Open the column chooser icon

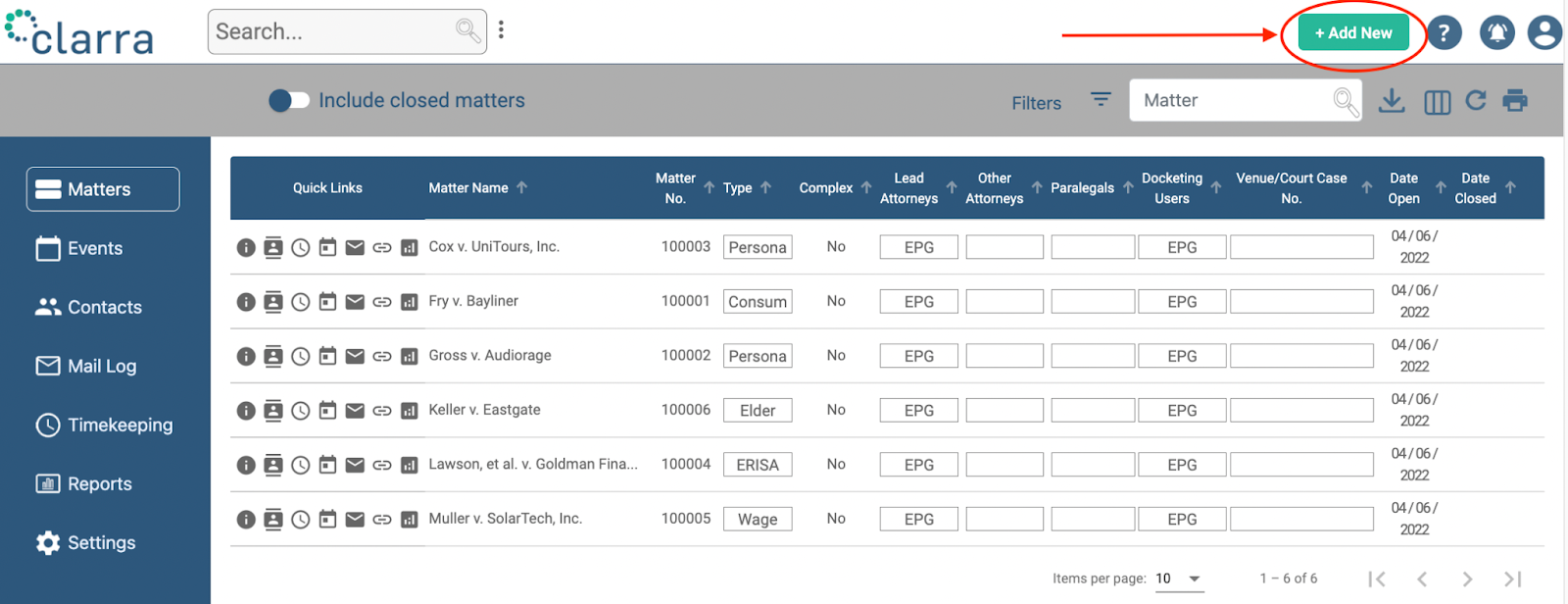1437,102
